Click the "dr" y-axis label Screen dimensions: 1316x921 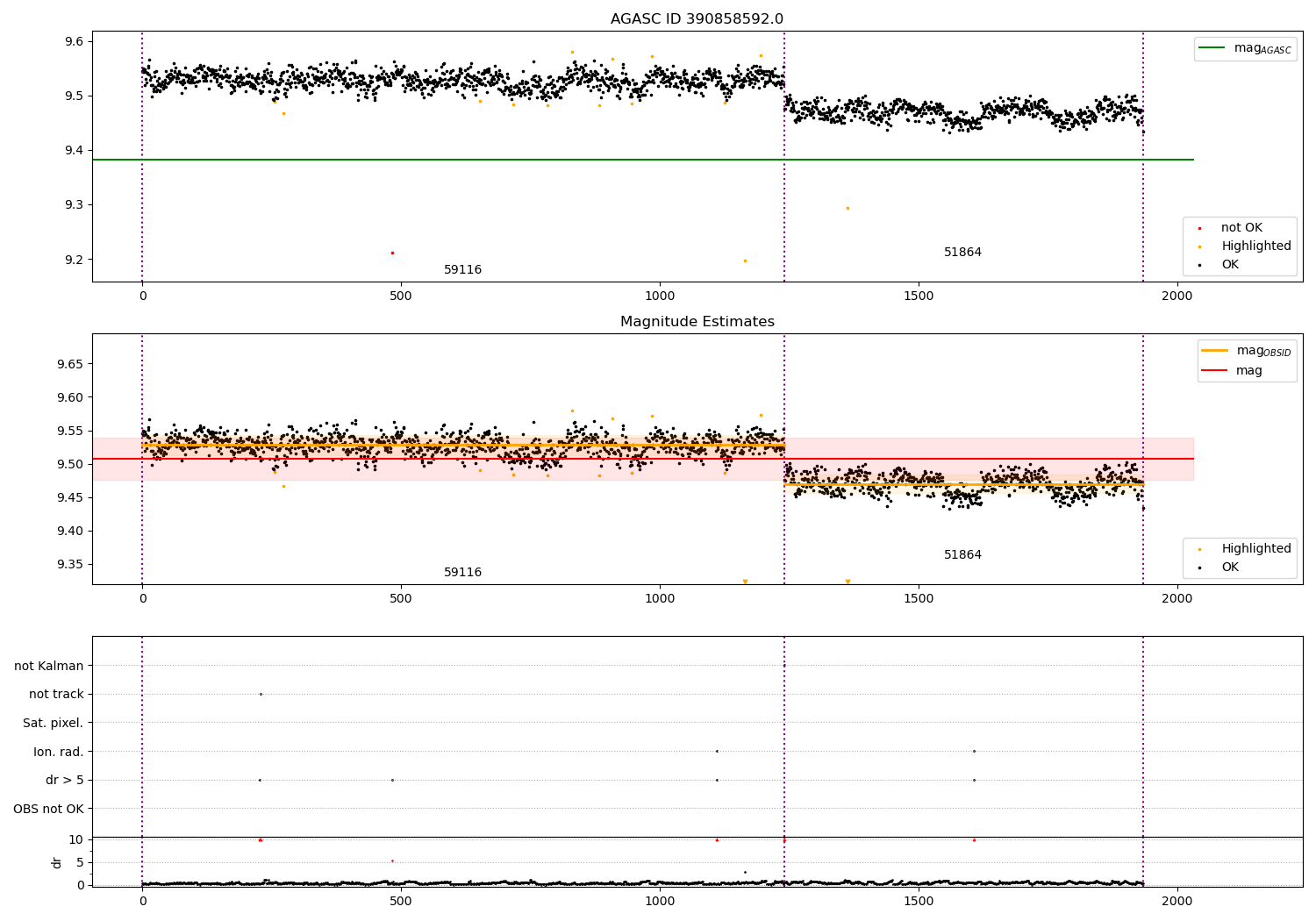57,862
